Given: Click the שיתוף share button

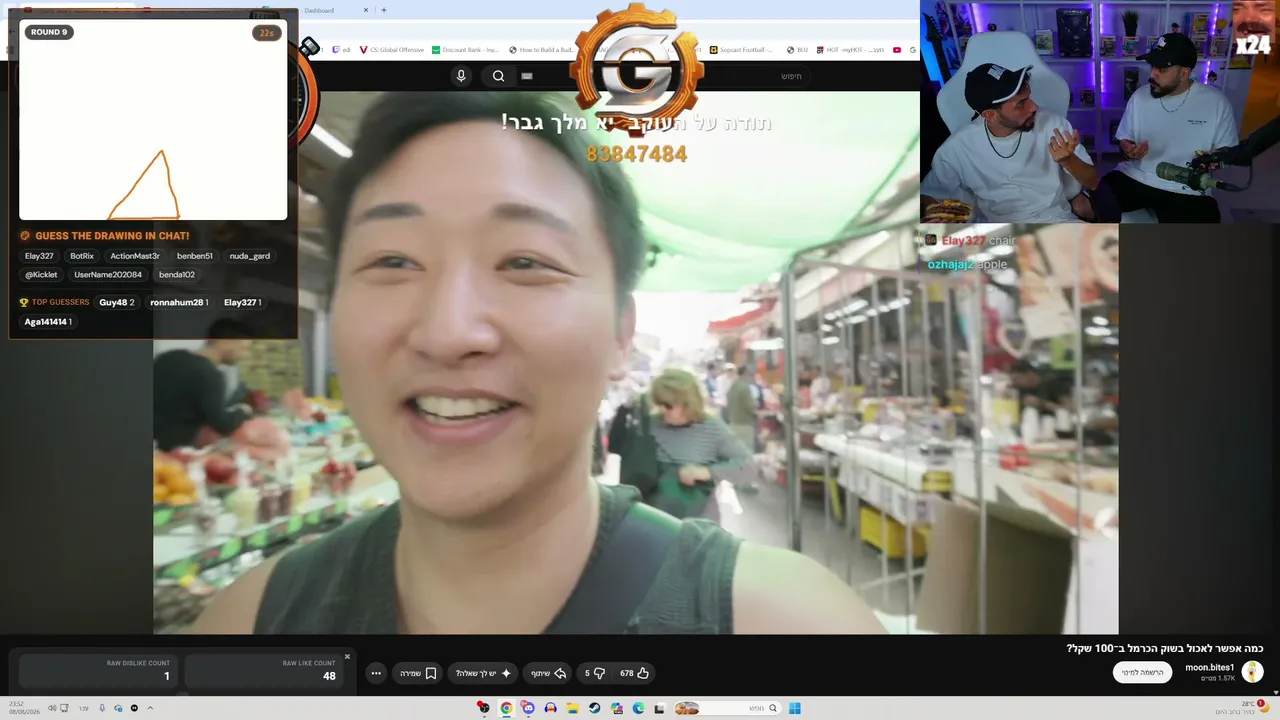Looking at the screenshot, I should (x=546, y=673).
